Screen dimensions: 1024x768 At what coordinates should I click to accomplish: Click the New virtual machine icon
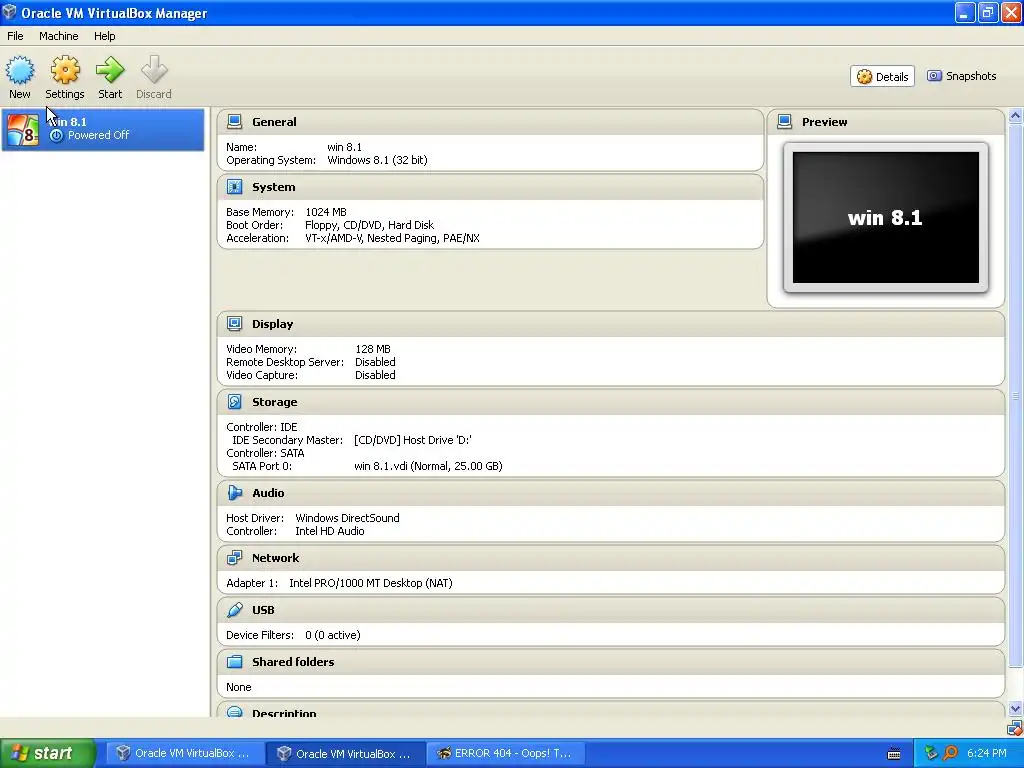20,71
